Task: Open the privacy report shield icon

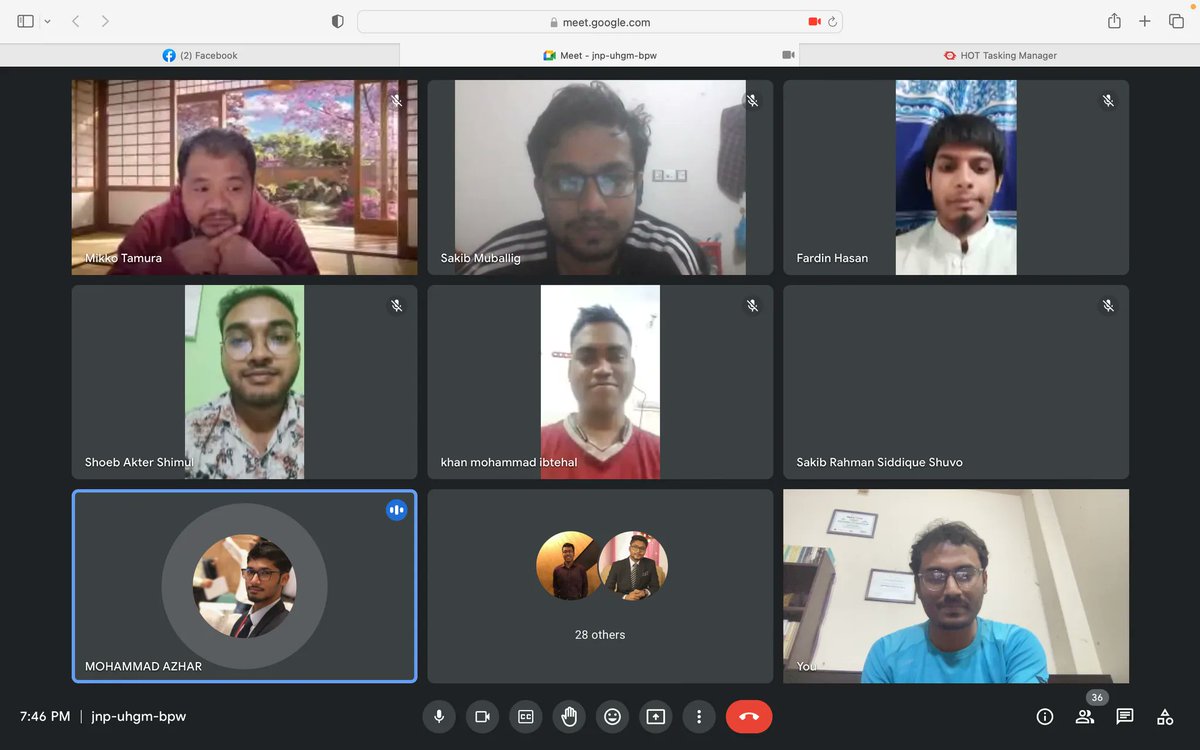Action: coord(337,21)
